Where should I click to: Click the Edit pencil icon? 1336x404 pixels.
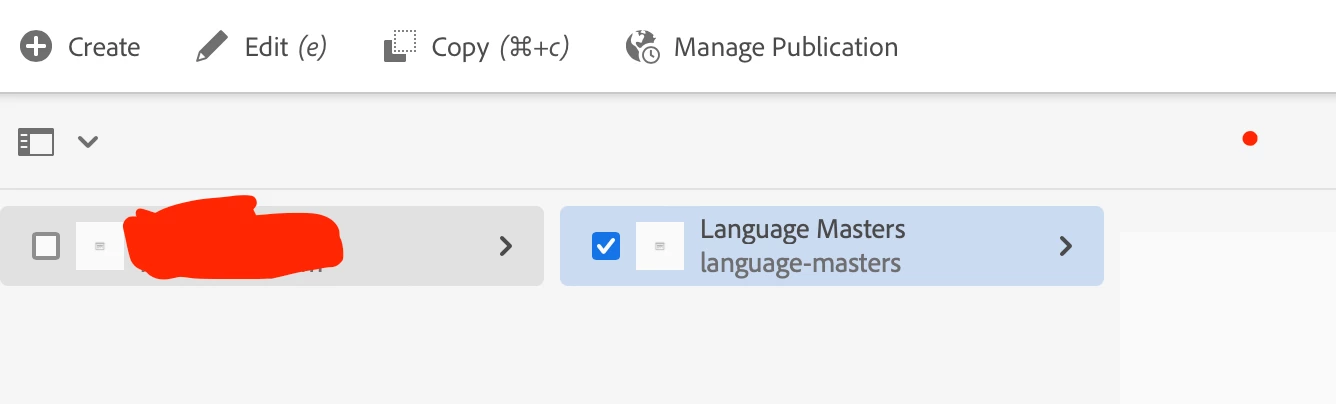212,47
